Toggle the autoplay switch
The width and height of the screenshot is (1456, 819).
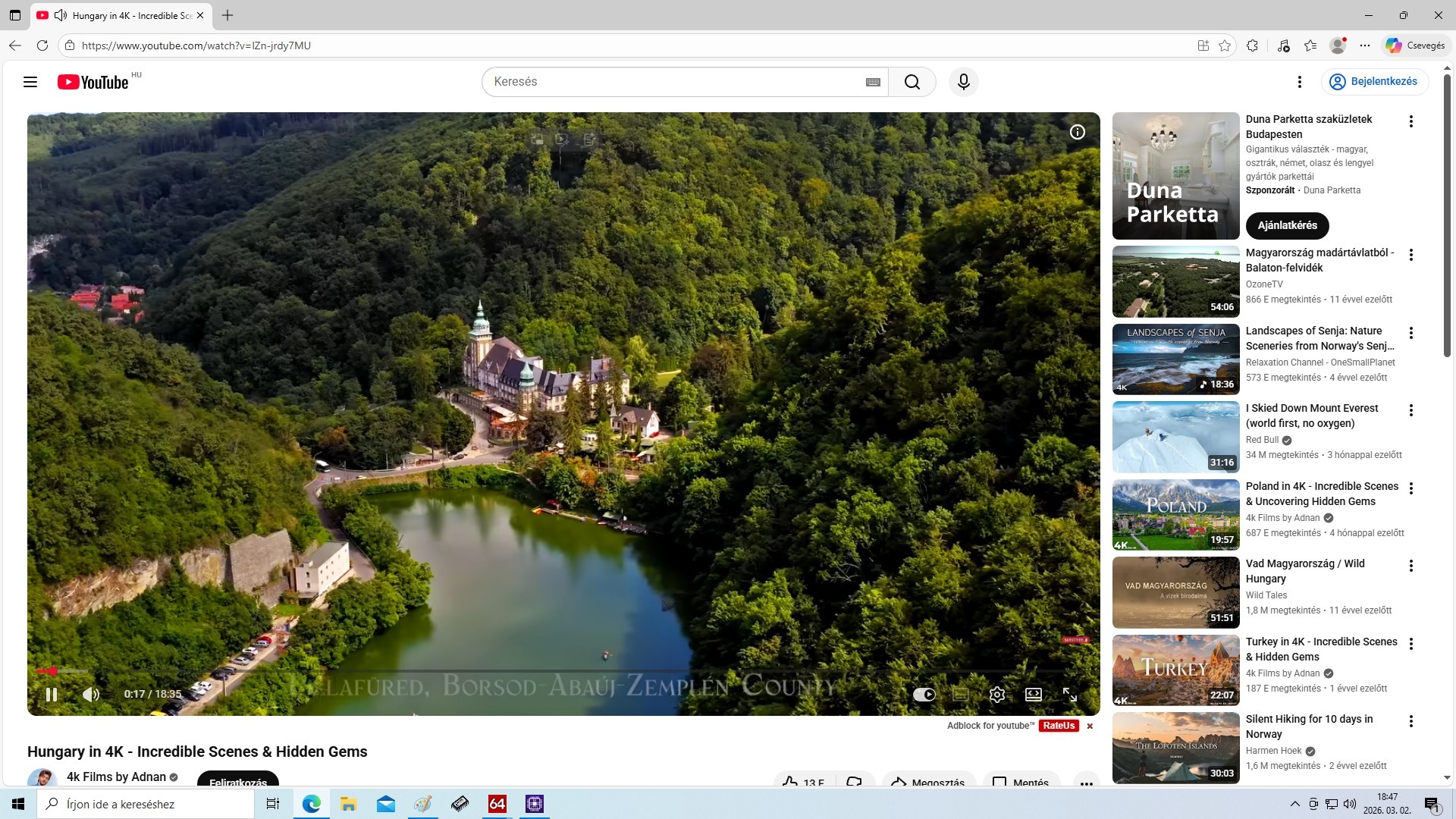(924, 694)
